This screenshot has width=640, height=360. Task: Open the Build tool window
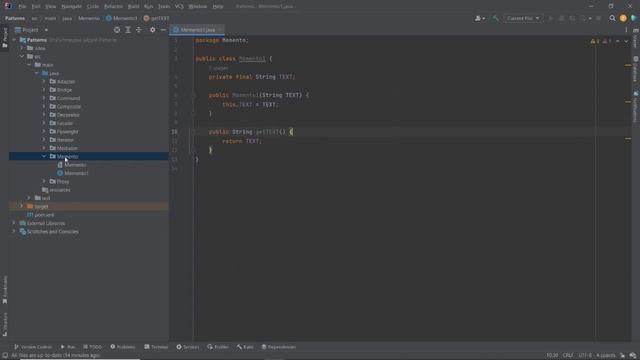click(x=245, y=347)
